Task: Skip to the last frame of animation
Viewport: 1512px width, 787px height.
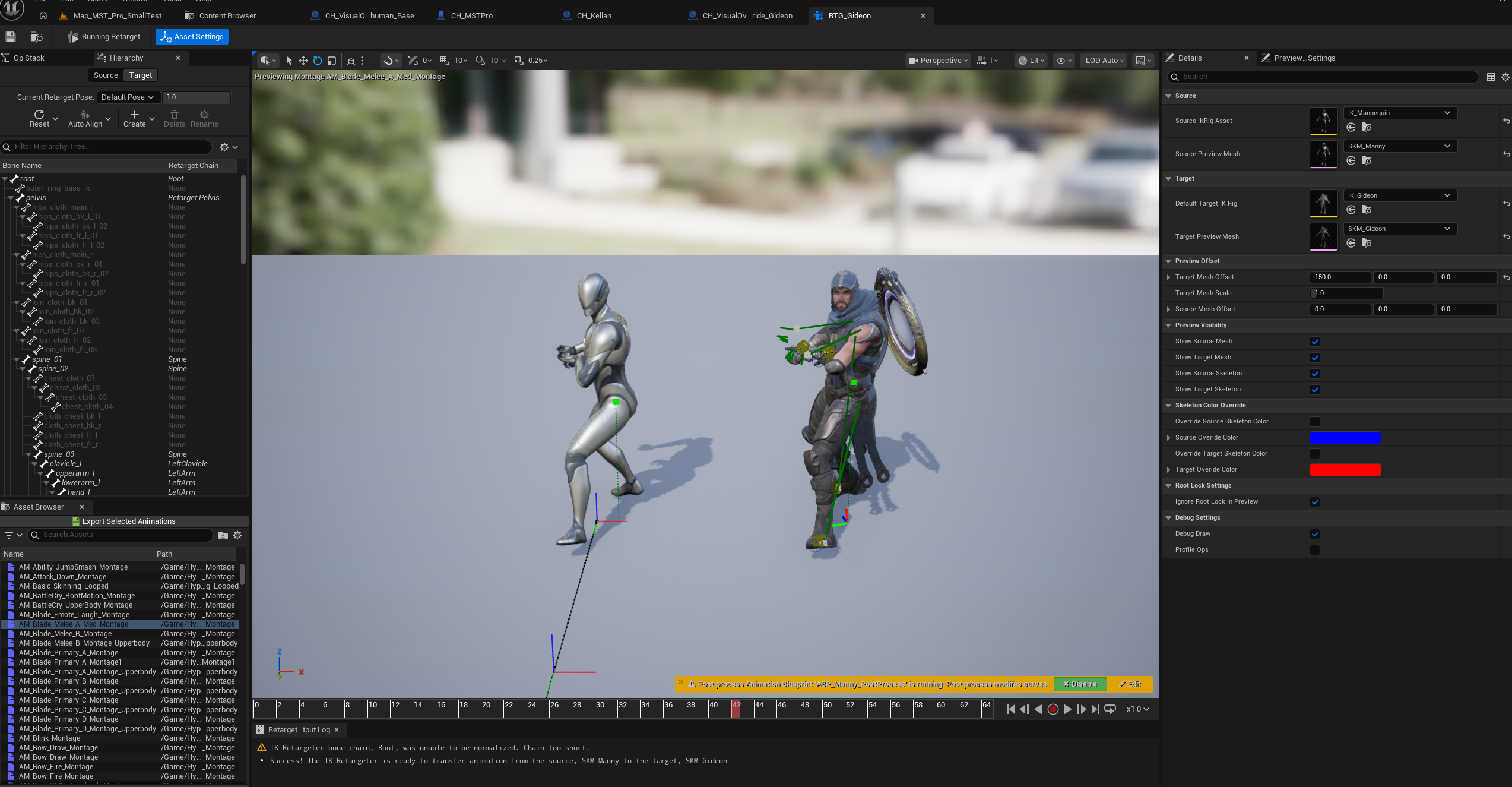Action: (1096, 709)
